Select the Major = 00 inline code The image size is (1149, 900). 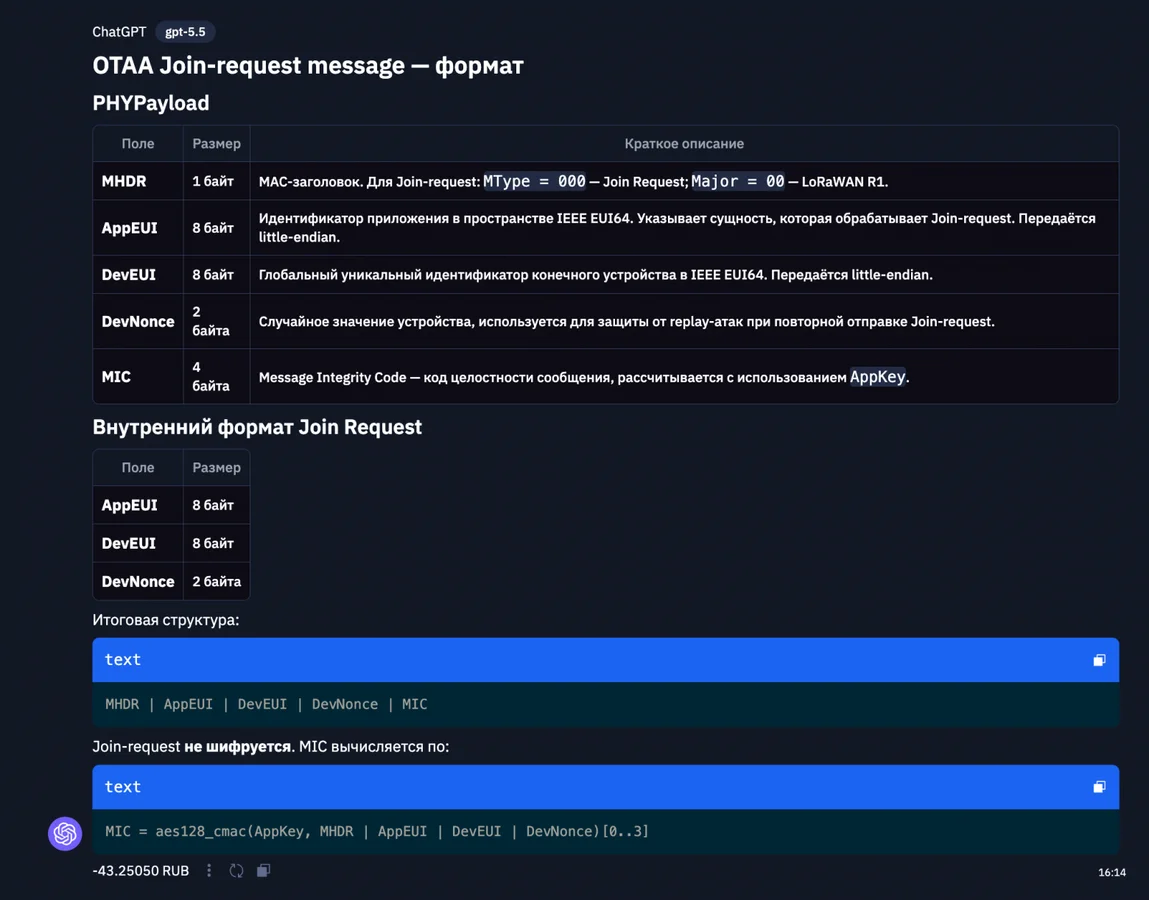(738, 181)
